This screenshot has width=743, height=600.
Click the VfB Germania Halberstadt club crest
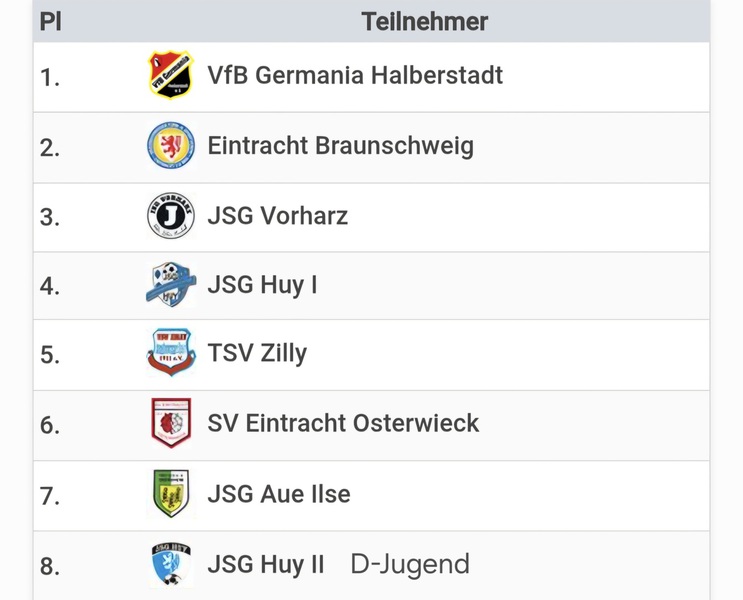(170, 75)
